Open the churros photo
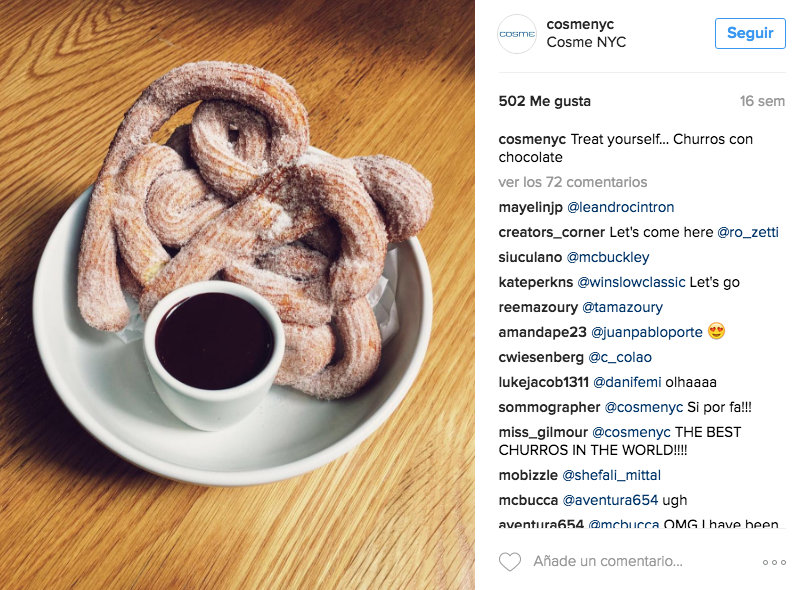This screenshot has width=804, height=590. point(237,295)
